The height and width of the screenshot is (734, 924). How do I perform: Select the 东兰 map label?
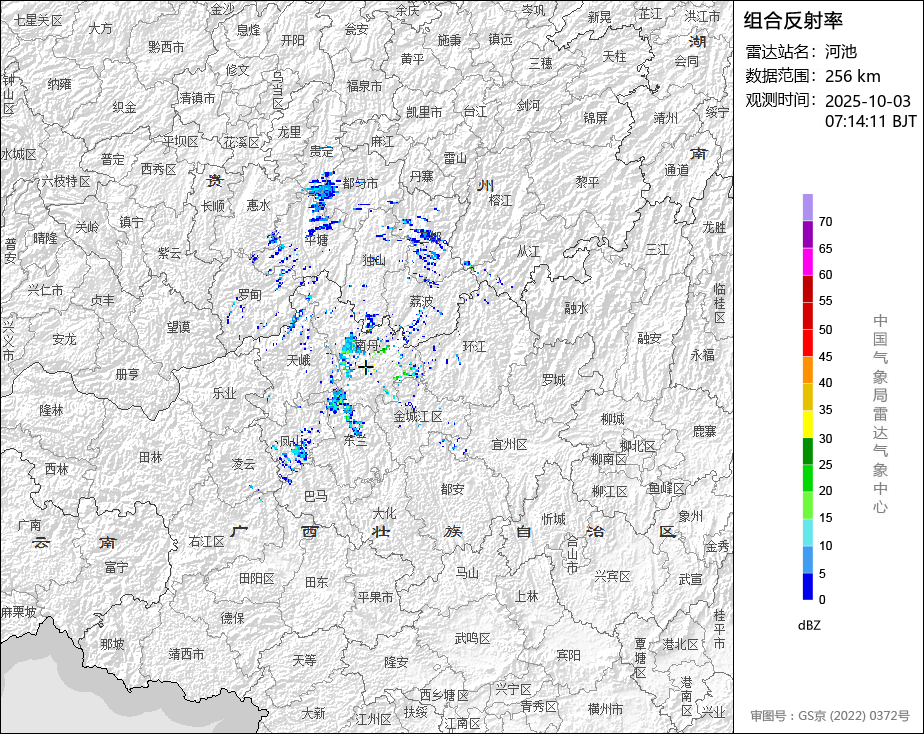[x=355, y=439]
